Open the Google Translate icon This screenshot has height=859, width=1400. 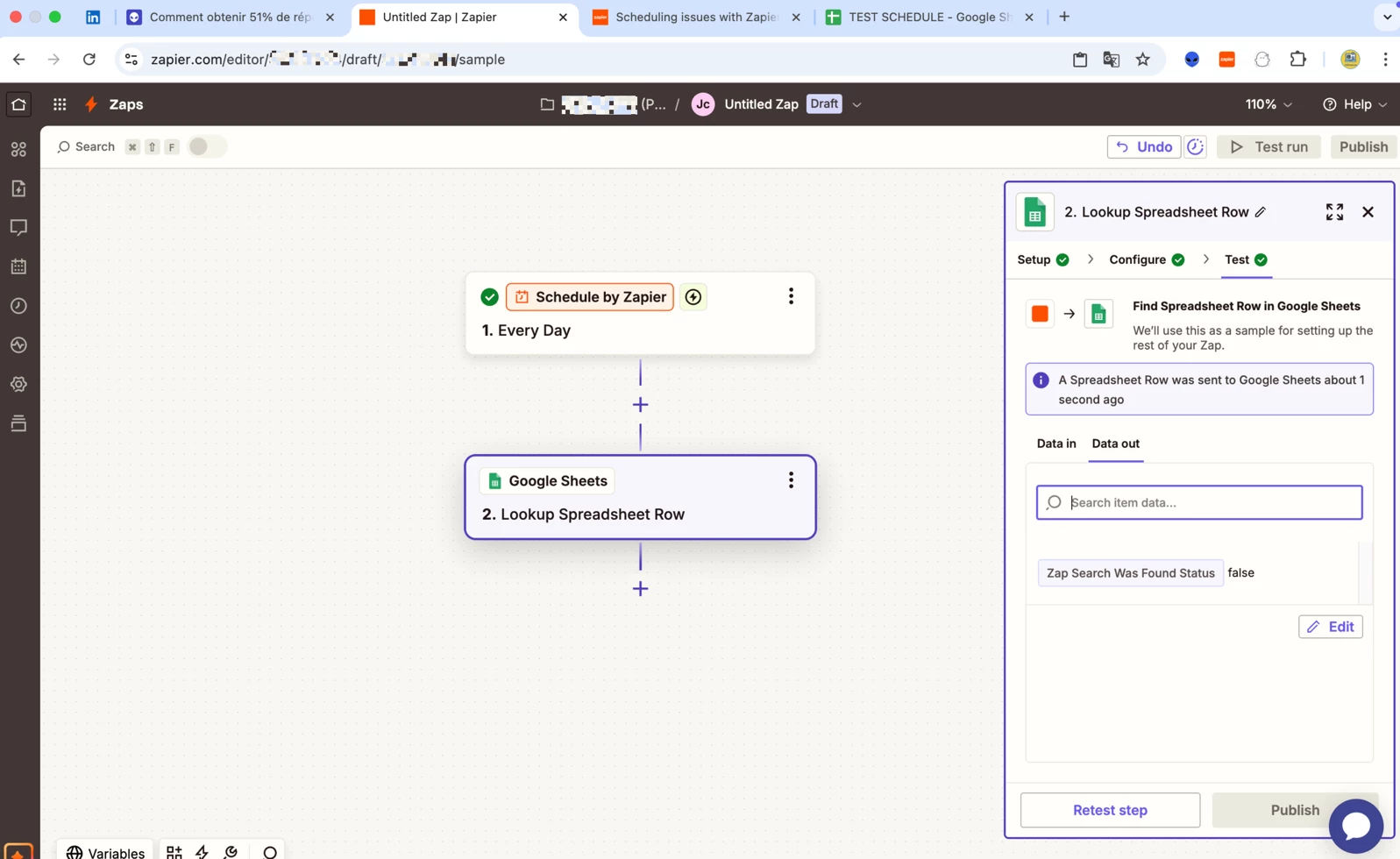tap(1111, 60)
